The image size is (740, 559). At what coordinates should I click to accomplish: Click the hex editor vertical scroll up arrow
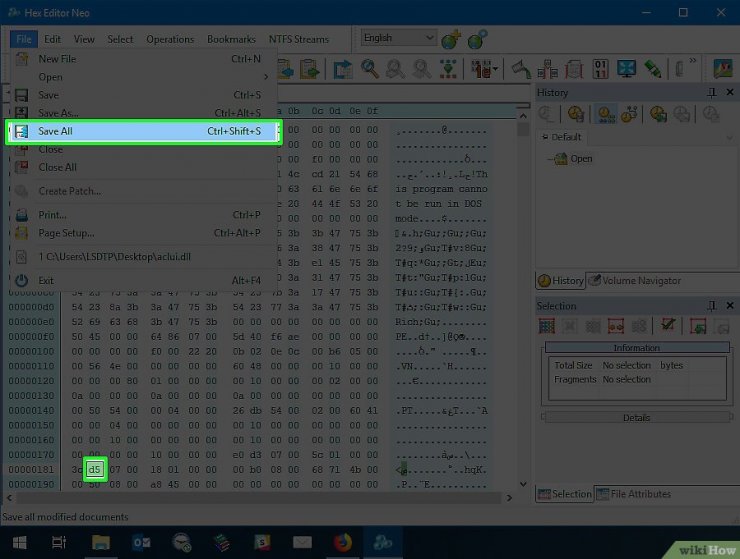coord(523,116)
